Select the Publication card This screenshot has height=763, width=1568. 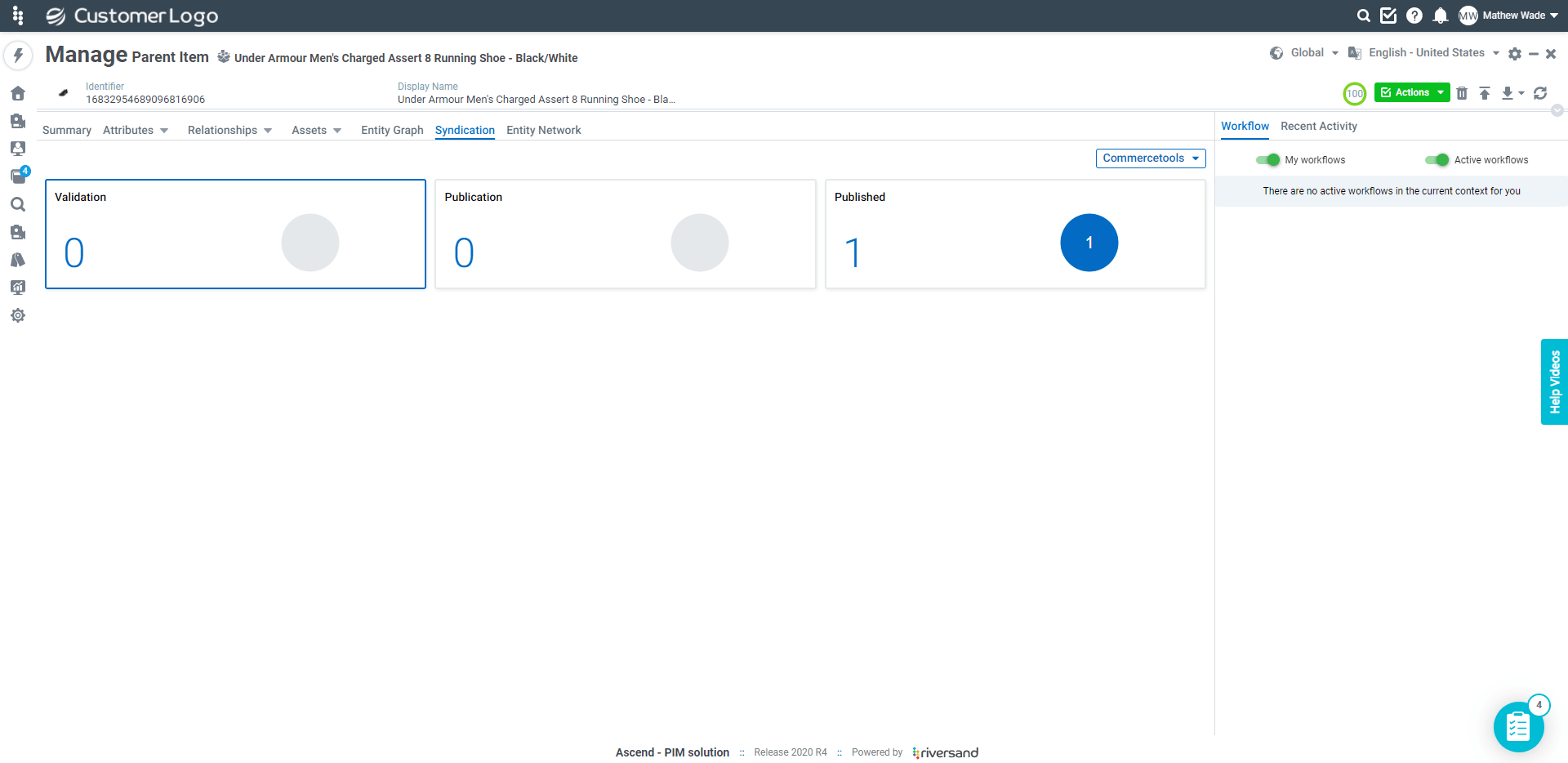click(x=626, y=234)
